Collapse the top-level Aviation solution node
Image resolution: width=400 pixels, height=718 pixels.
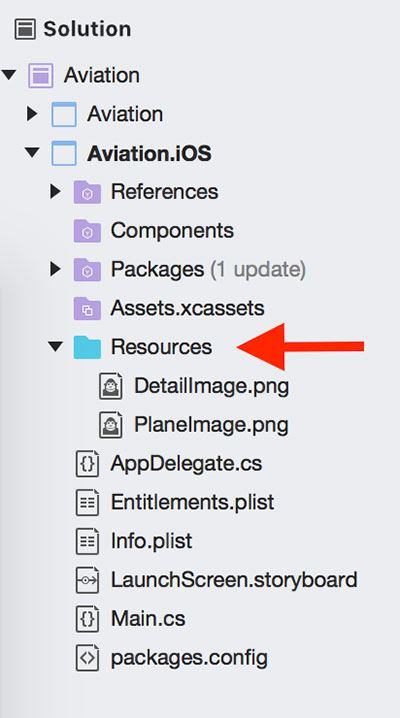[9, 75]
